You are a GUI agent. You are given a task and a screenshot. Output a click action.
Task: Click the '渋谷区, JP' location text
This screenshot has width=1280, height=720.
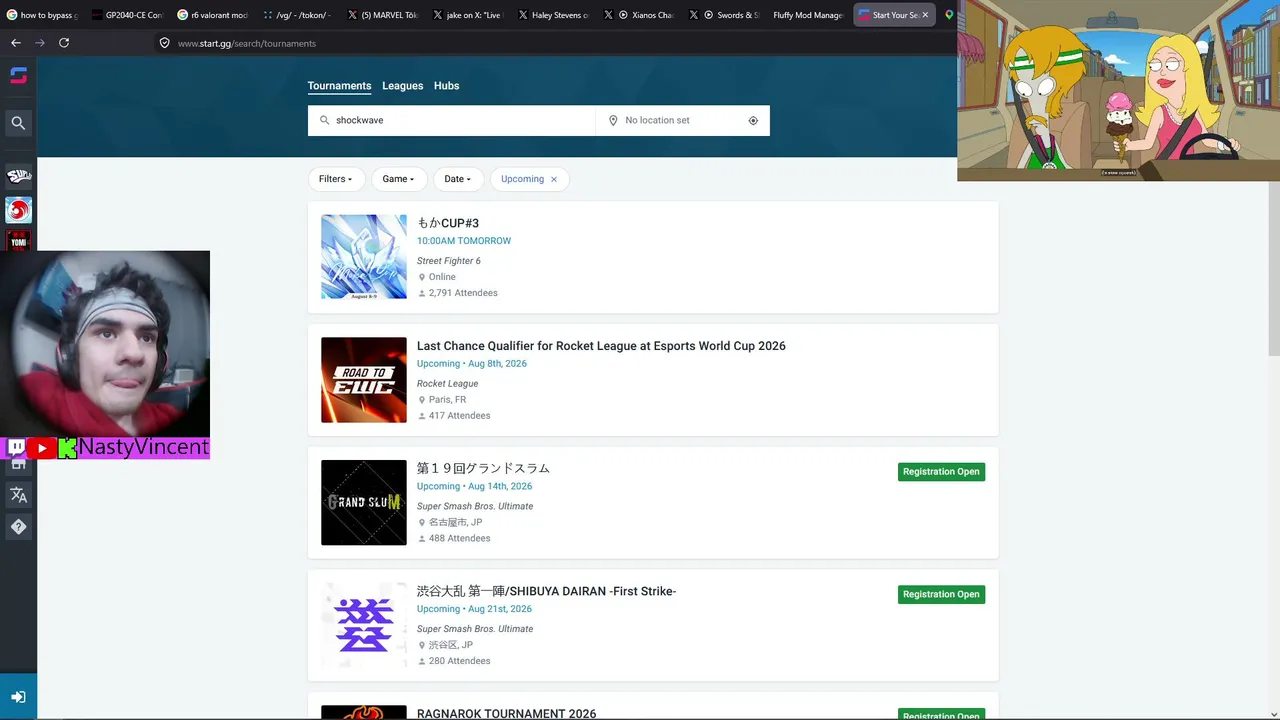tap(451, 645)
